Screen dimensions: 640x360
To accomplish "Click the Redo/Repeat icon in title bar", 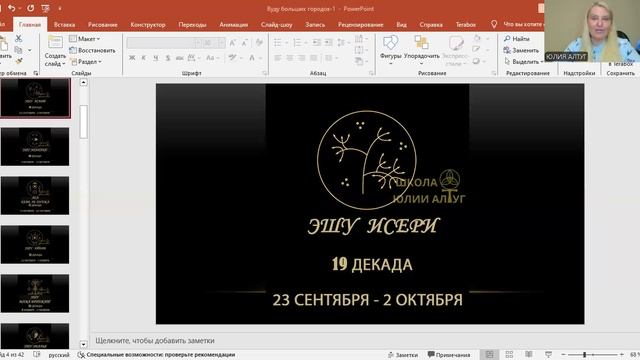I will (31, 8).
